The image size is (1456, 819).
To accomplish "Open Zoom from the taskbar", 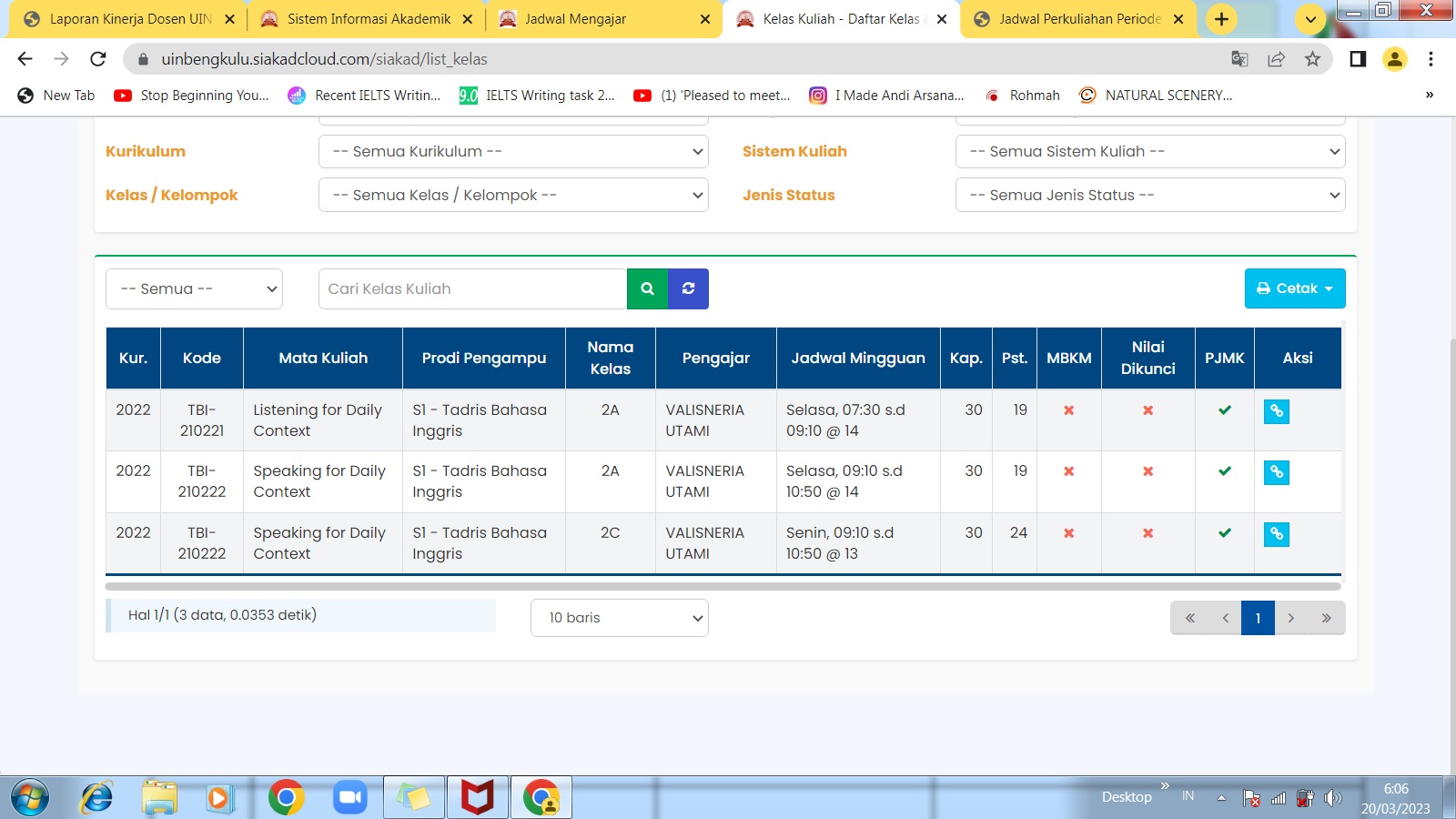I will (349, 798).
